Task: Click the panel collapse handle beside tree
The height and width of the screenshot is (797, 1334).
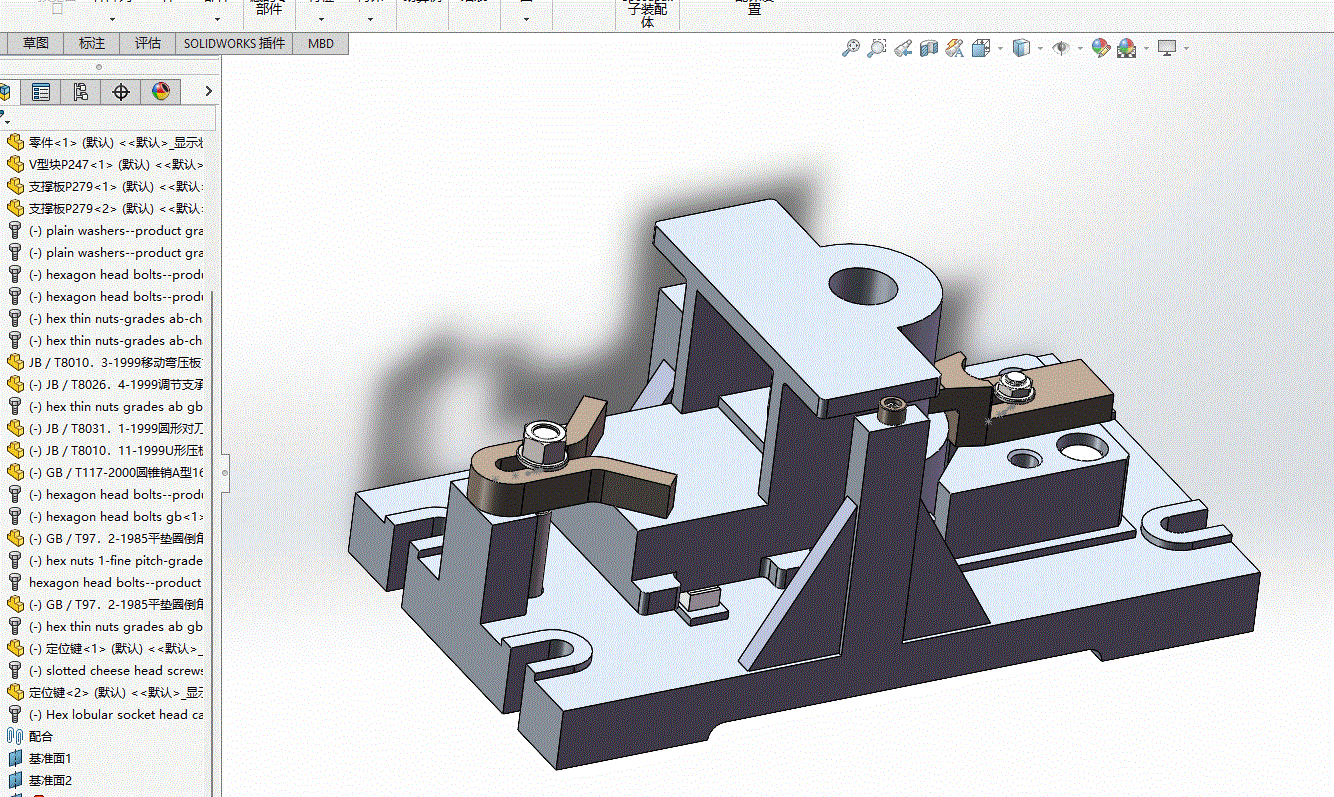Action: click(225, 473)
